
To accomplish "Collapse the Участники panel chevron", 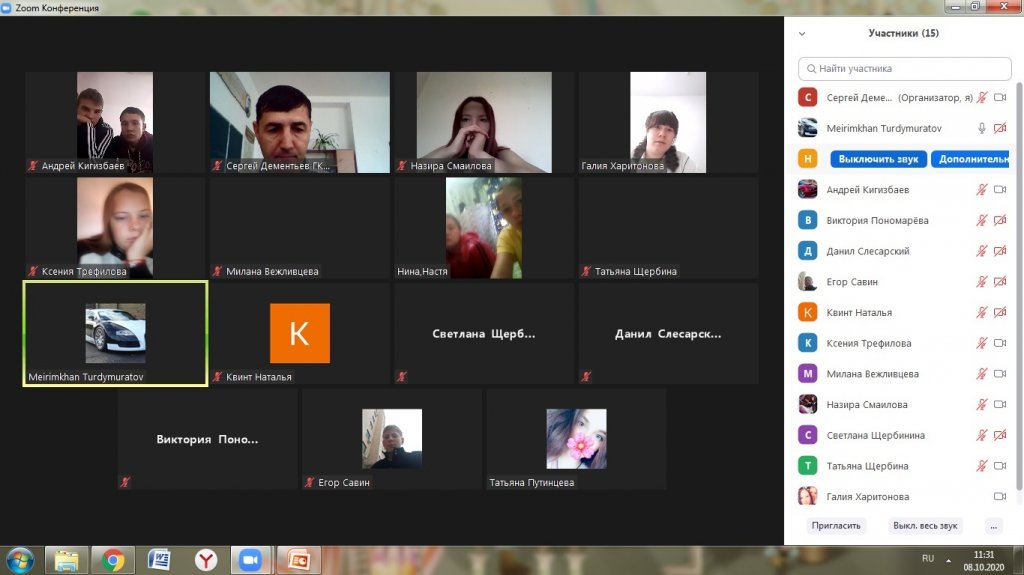I will pos(802,33).
